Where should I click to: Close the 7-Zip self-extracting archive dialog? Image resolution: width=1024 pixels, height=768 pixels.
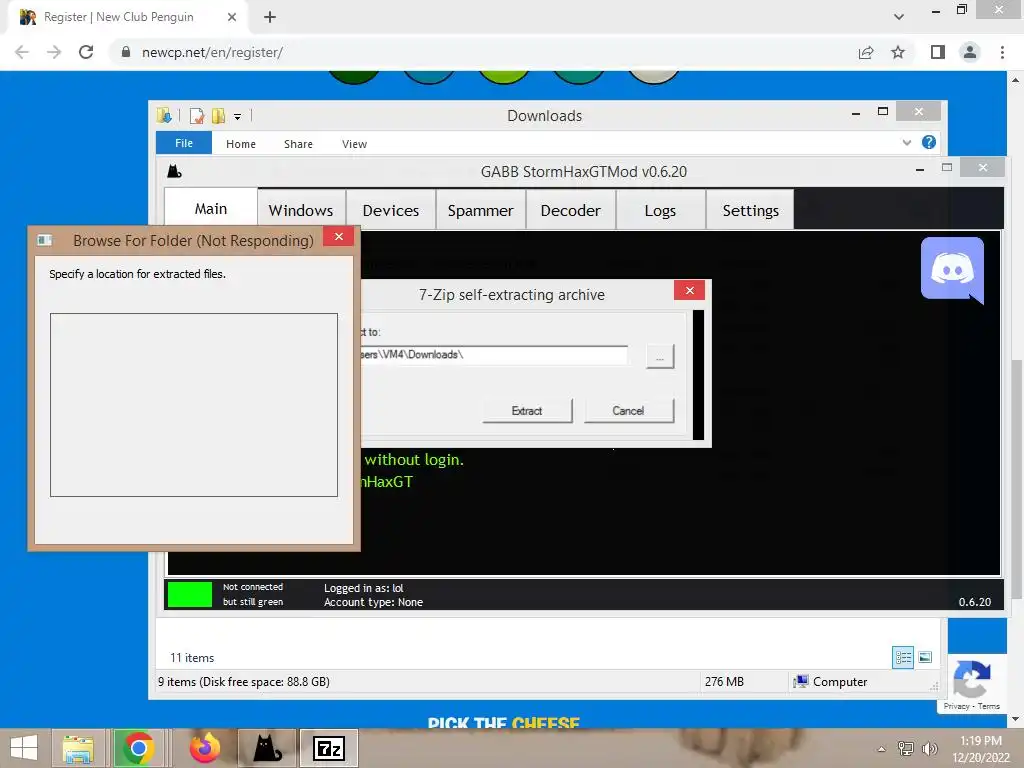tap(690, 291)
